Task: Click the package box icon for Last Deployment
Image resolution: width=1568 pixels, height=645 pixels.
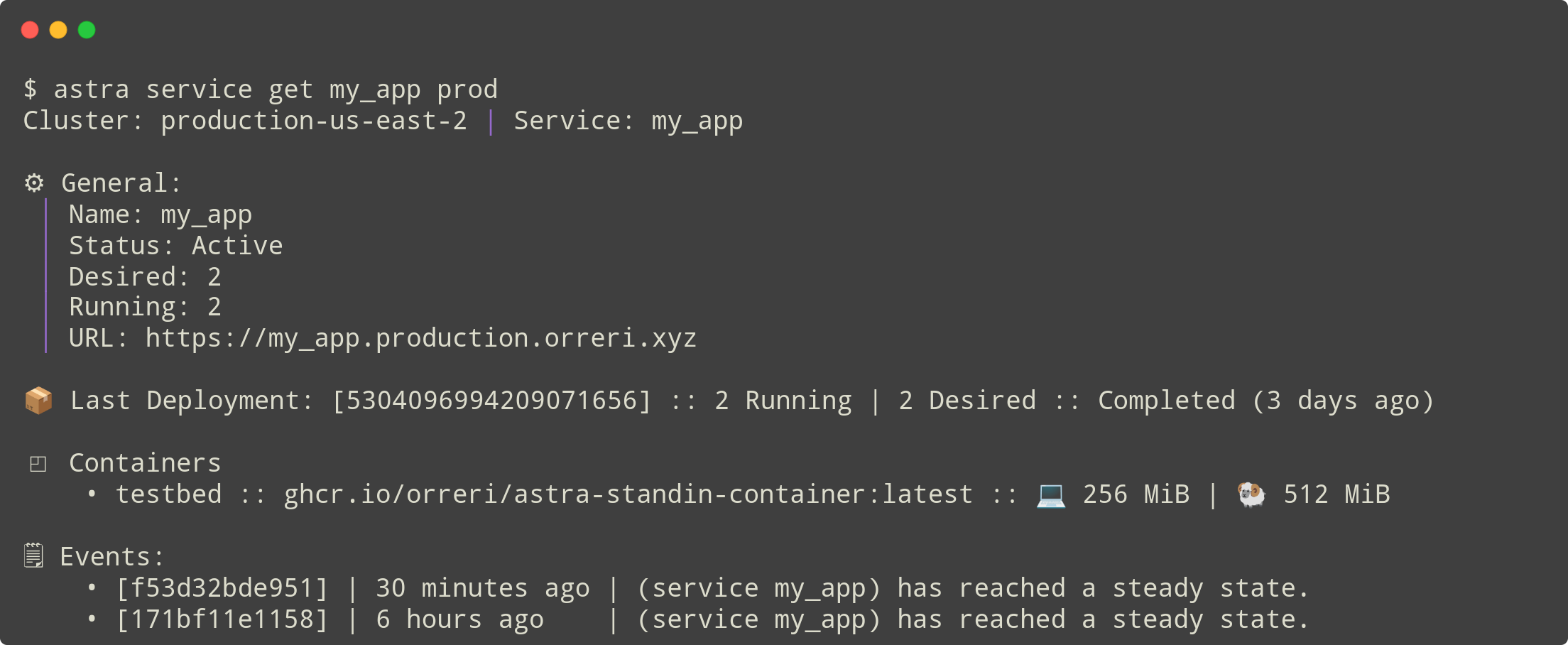Action: point(38,401)
